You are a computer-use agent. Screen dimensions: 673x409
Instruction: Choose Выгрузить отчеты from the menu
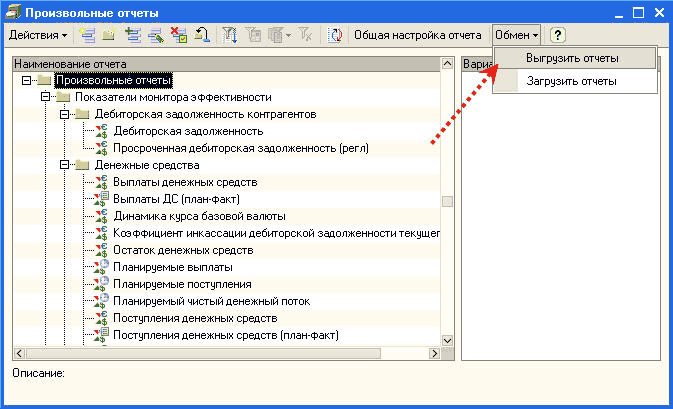tap(572, 59)
